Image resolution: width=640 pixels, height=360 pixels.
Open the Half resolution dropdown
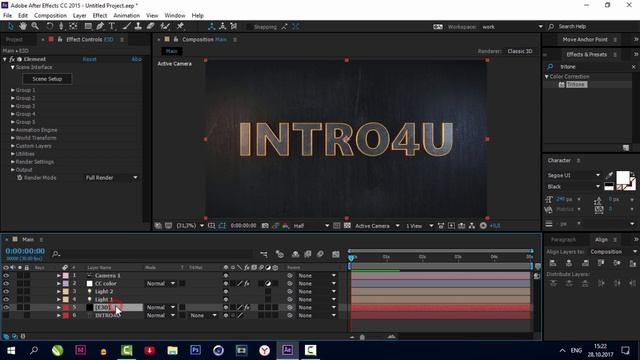click(x=311, y=226)
